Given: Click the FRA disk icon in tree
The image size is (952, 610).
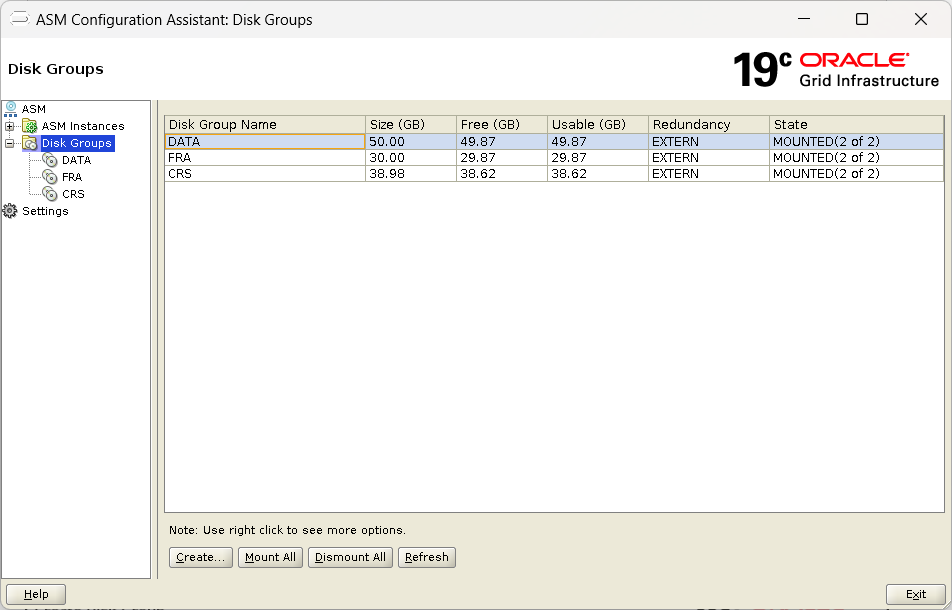Looking at the screenshot, I should coord(50,177).
